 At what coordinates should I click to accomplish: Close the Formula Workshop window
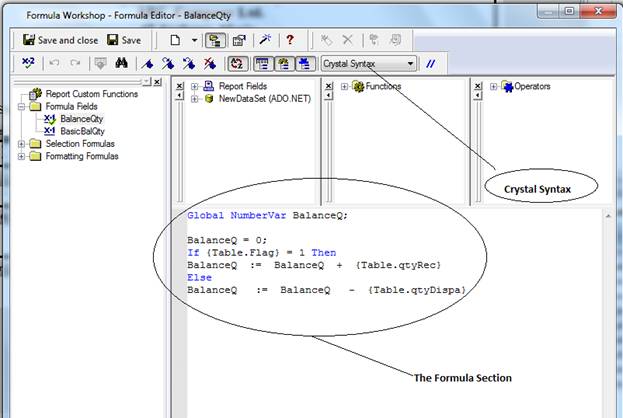click(598, 11)
